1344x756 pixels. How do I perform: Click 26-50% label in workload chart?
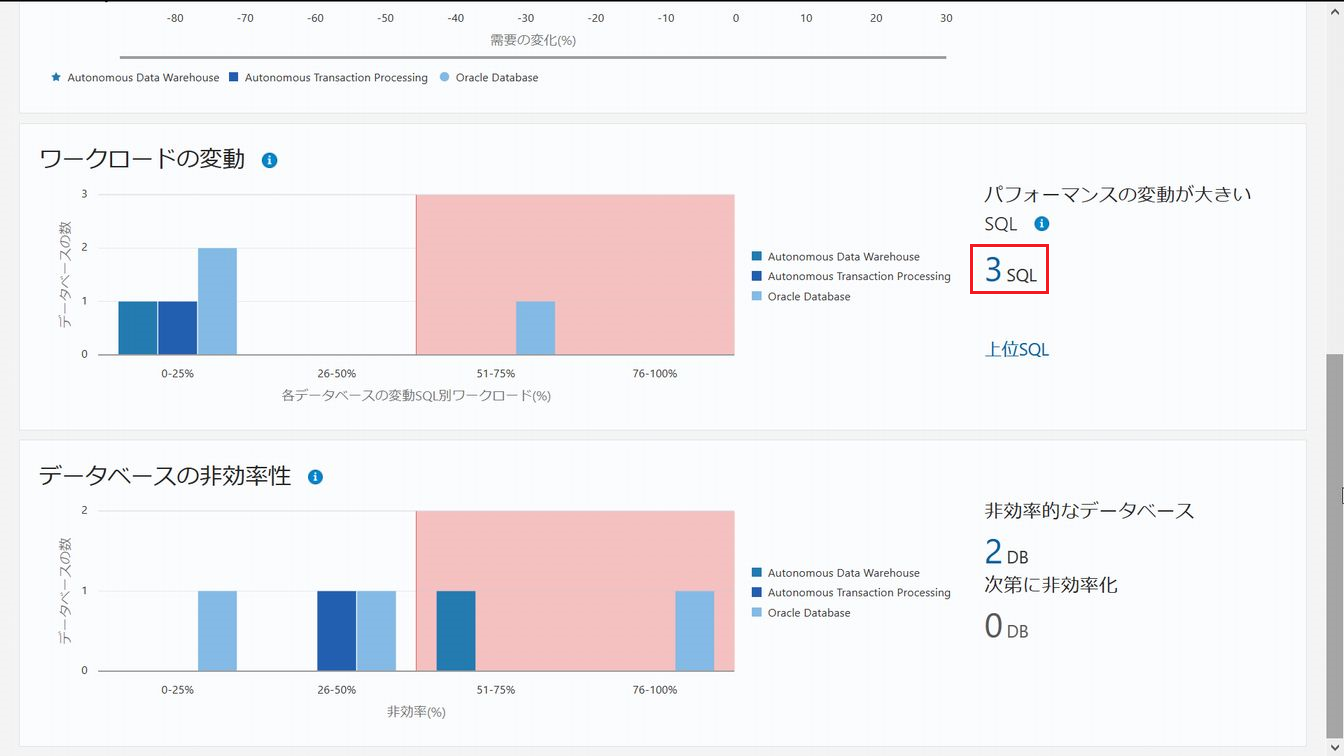336,373
